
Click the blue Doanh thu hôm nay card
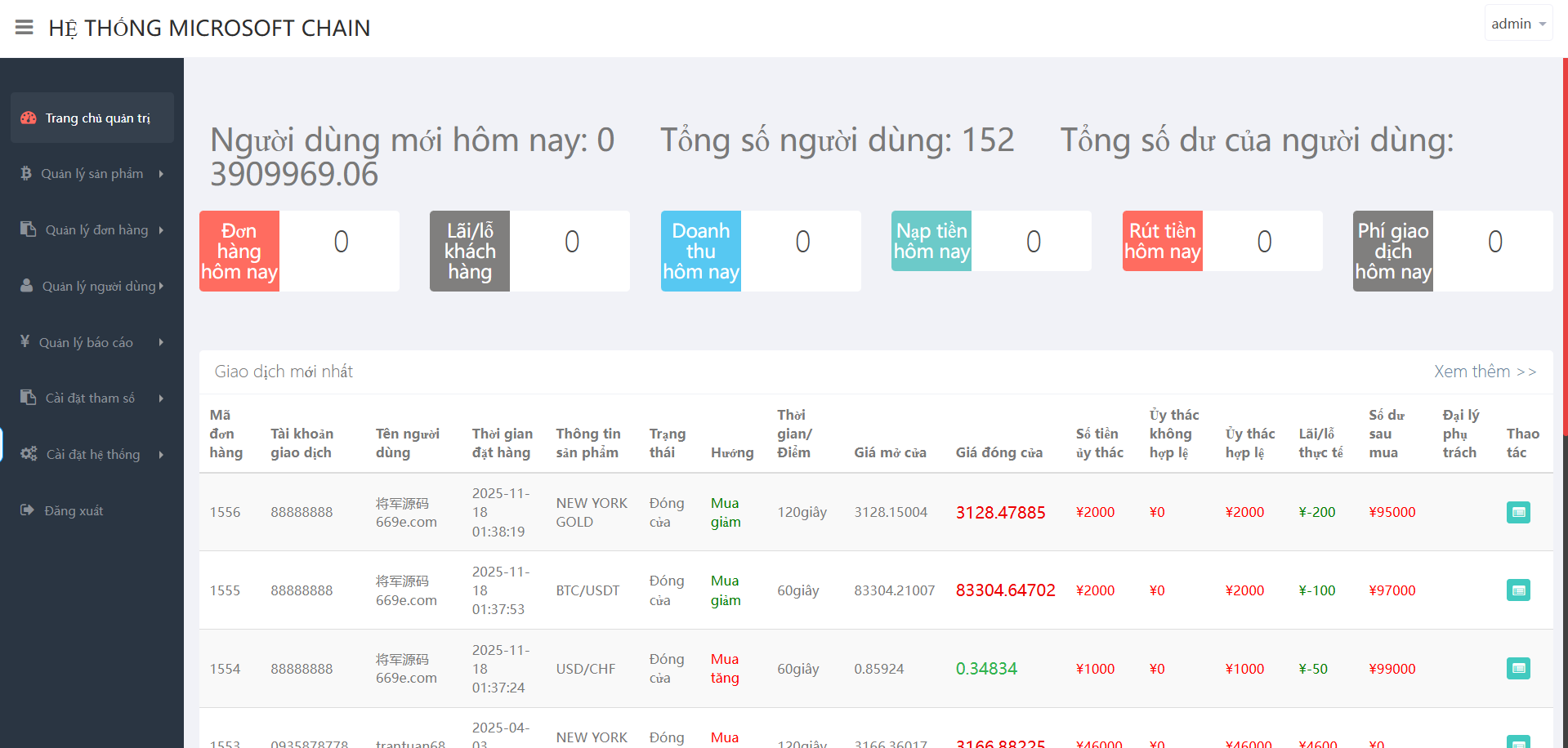tap(700, 251)
